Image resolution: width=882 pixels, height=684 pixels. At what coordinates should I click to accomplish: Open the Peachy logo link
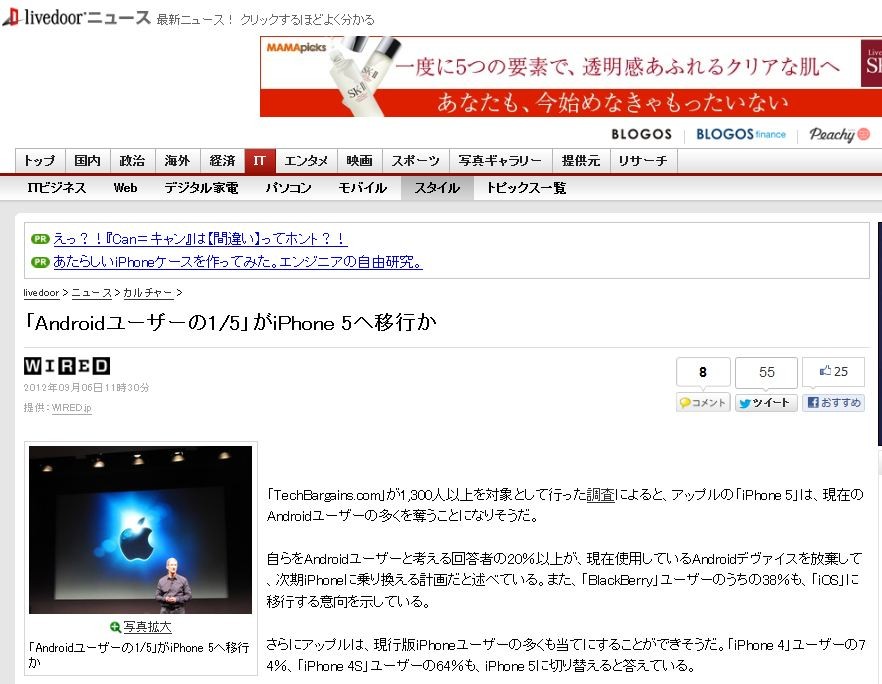click(839, 134)
